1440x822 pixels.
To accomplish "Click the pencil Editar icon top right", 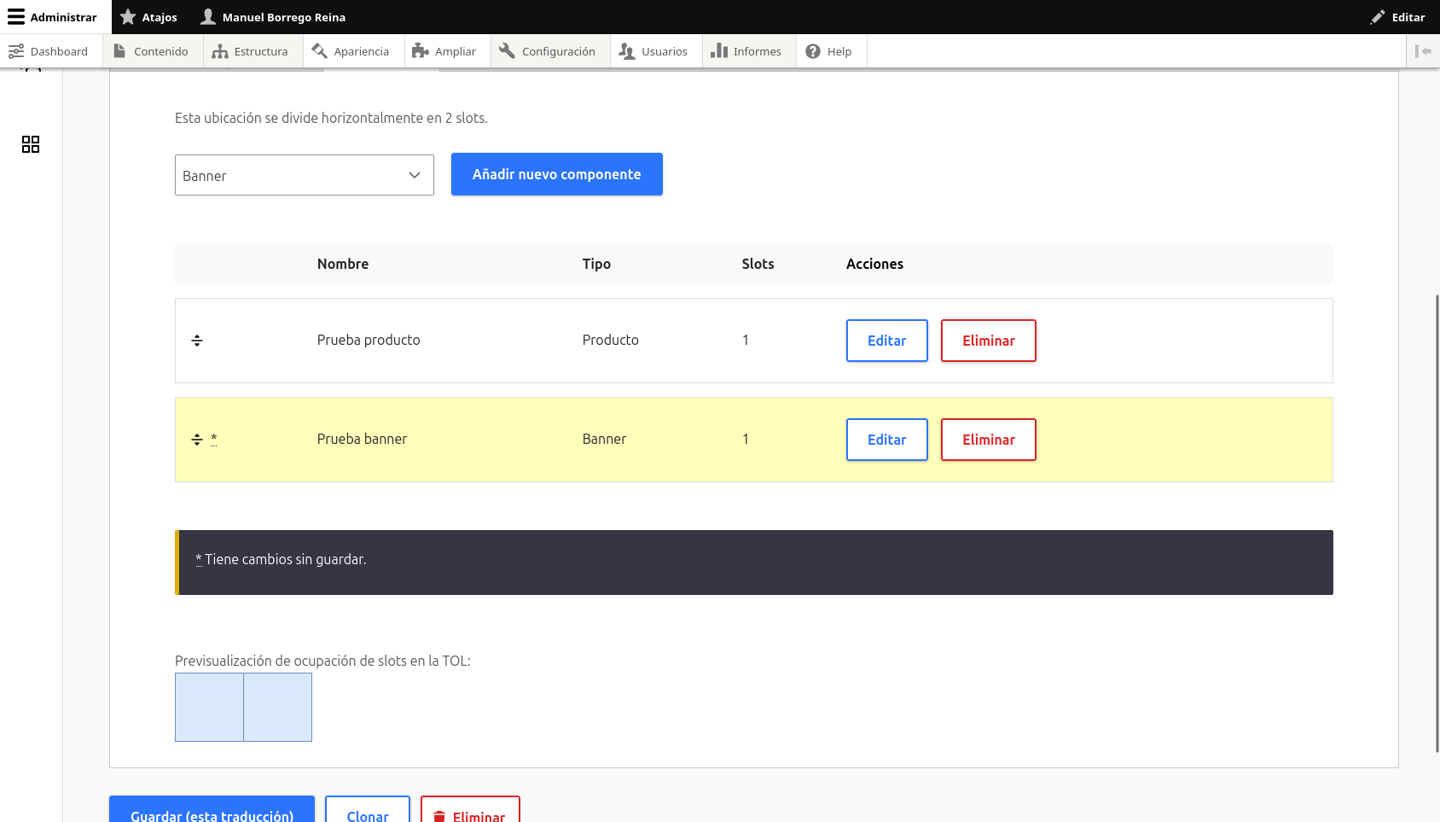I will (x=1378, y=17).
